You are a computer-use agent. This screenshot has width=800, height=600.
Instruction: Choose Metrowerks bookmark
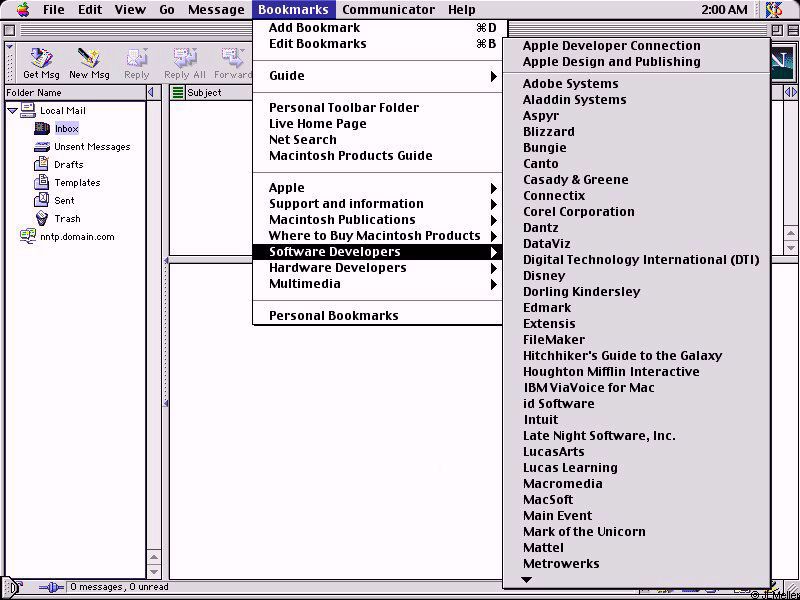(636, 564)
